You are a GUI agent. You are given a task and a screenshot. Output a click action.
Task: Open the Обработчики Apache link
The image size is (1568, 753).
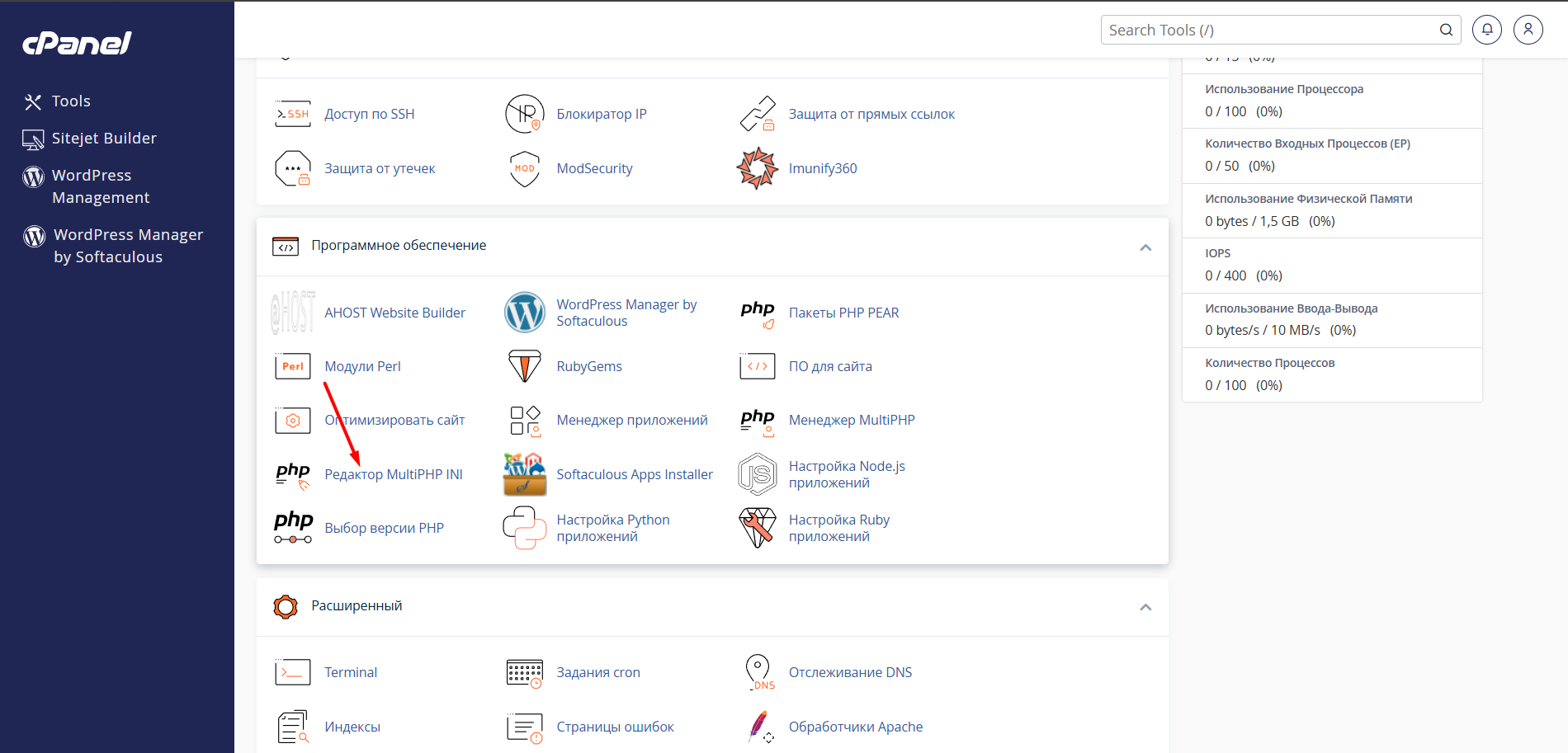coord(856,727)
